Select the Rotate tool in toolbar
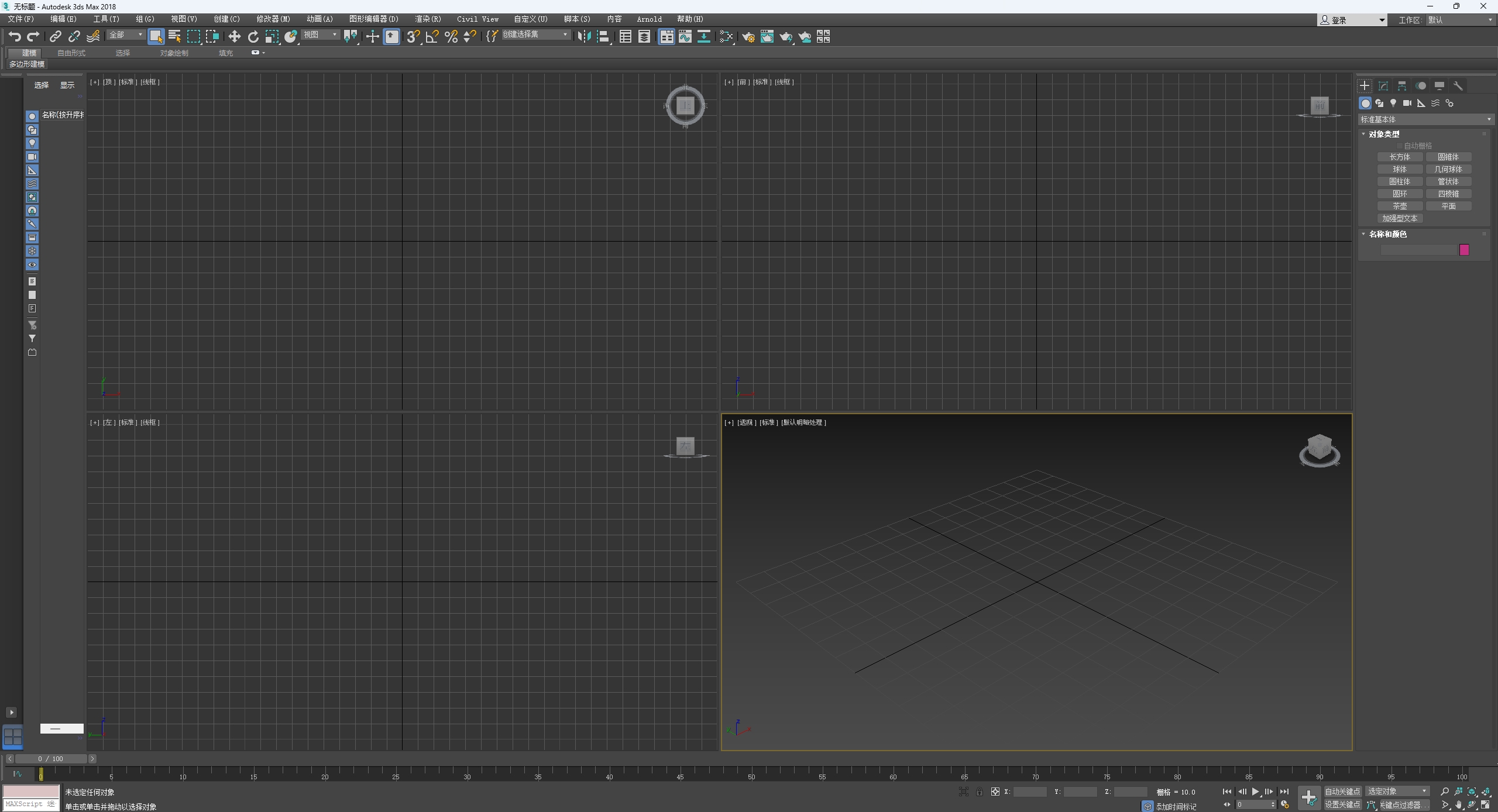 tap(253, 37)
